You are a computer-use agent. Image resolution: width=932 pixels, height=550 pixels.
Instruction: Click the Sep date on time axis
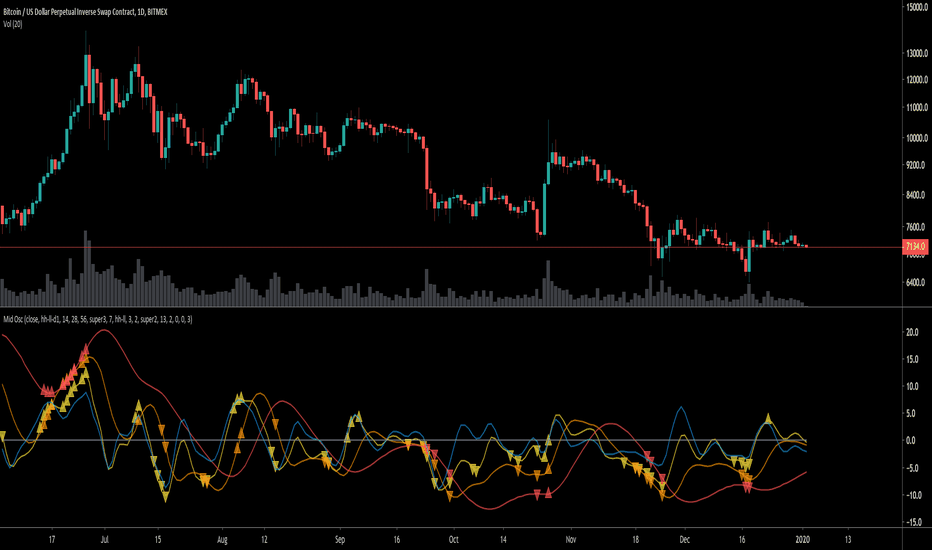point(340,540)
